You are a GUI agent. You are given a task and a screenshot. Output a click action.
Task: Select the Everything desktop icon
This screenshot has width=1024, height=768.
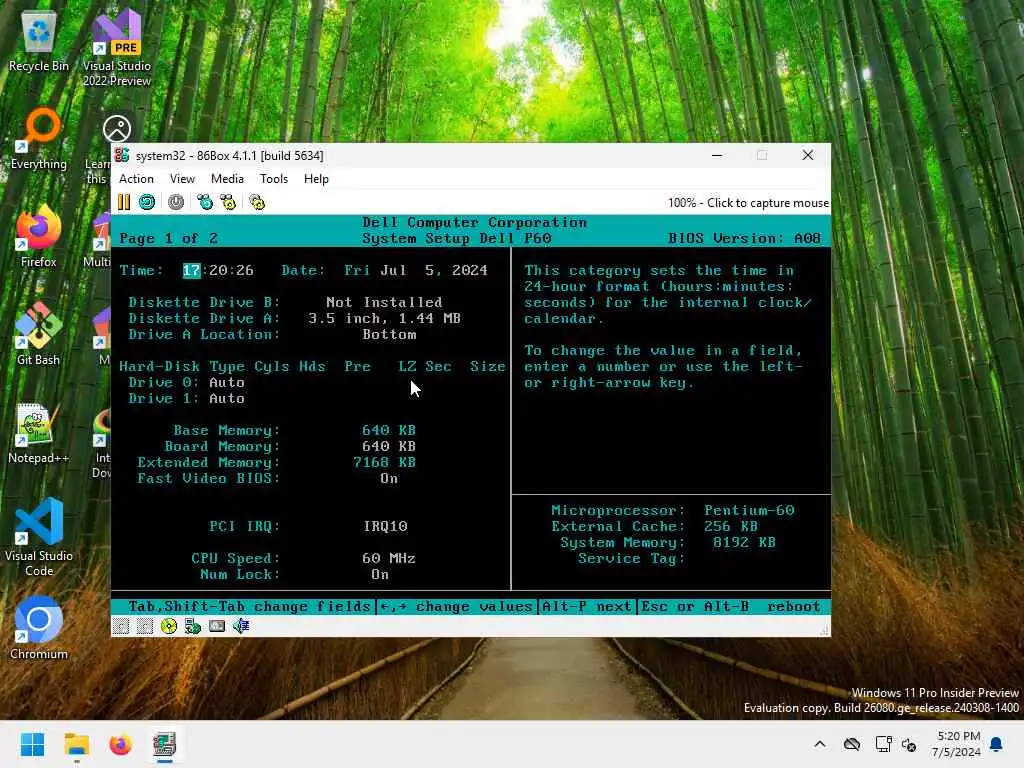point(39,140)
